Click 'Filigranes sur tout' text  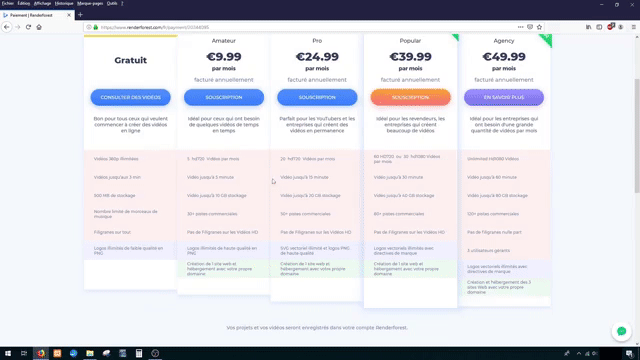(x=112, y=232)
